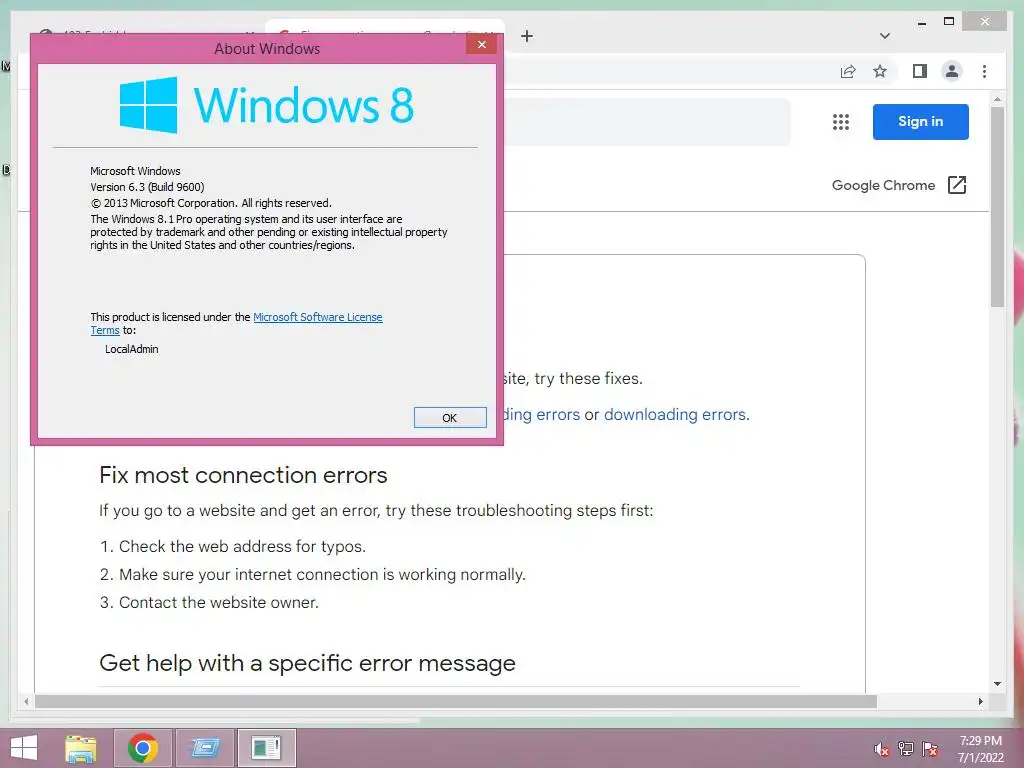Click the horizontal scroll right arrow
The width and height of the screenshot is (1024, 768).
980,701
